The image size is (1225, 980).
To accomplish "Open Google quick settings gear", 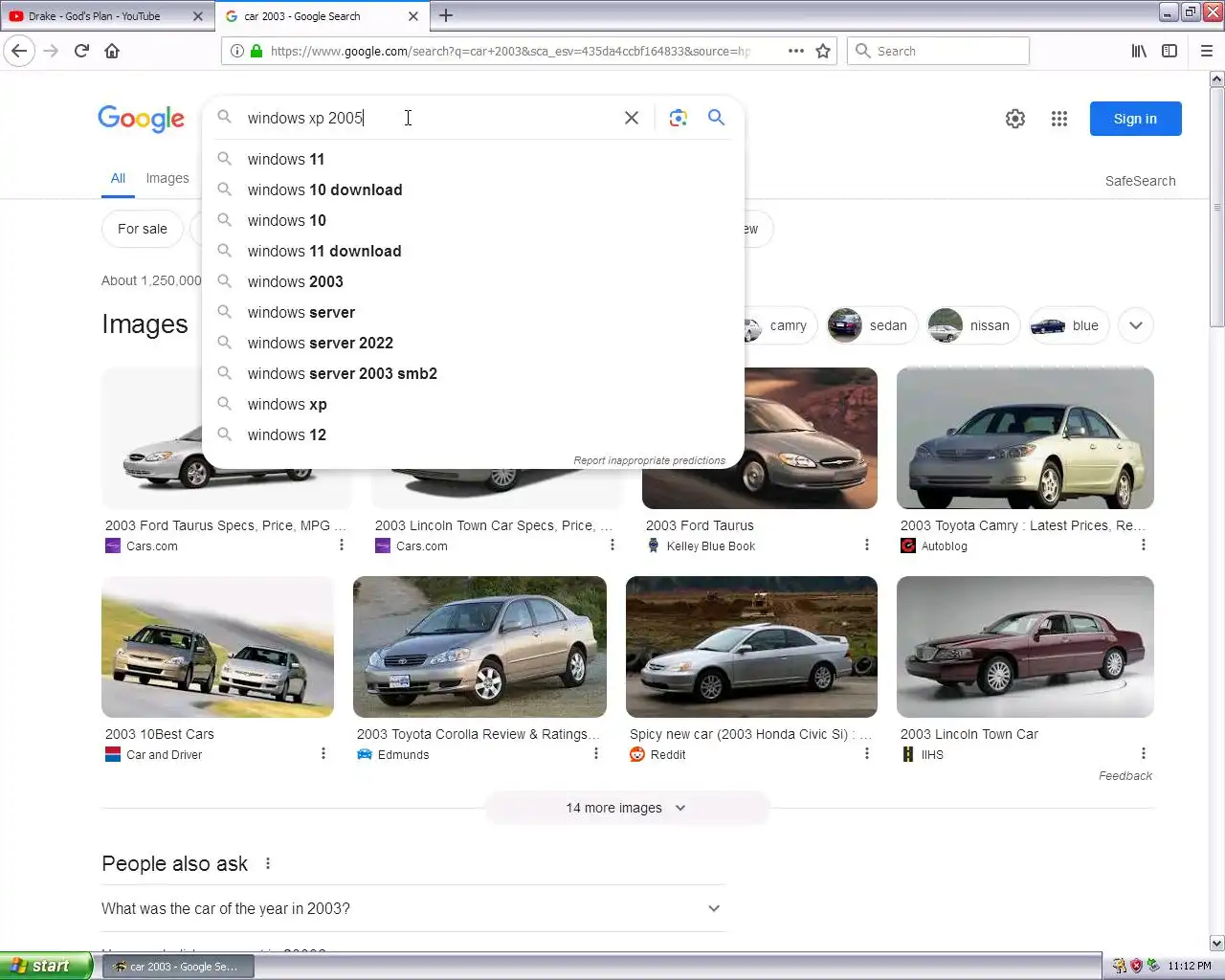I will click(x=1015, y=119).
